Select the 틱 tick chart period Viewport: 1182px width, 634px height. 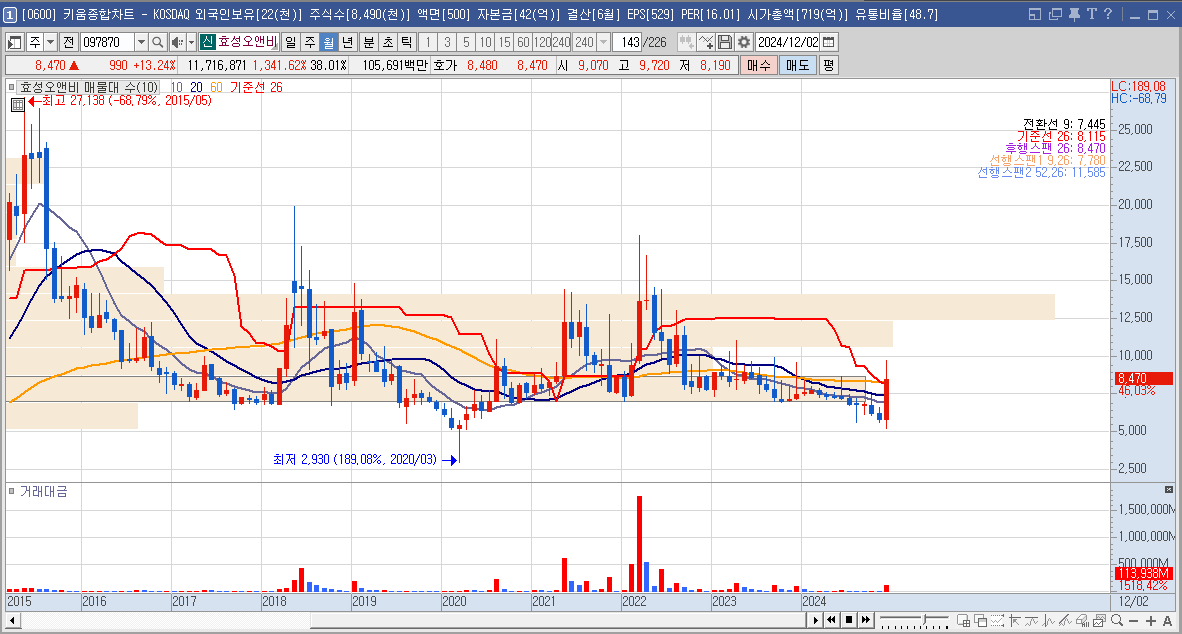tap(406, 42)
